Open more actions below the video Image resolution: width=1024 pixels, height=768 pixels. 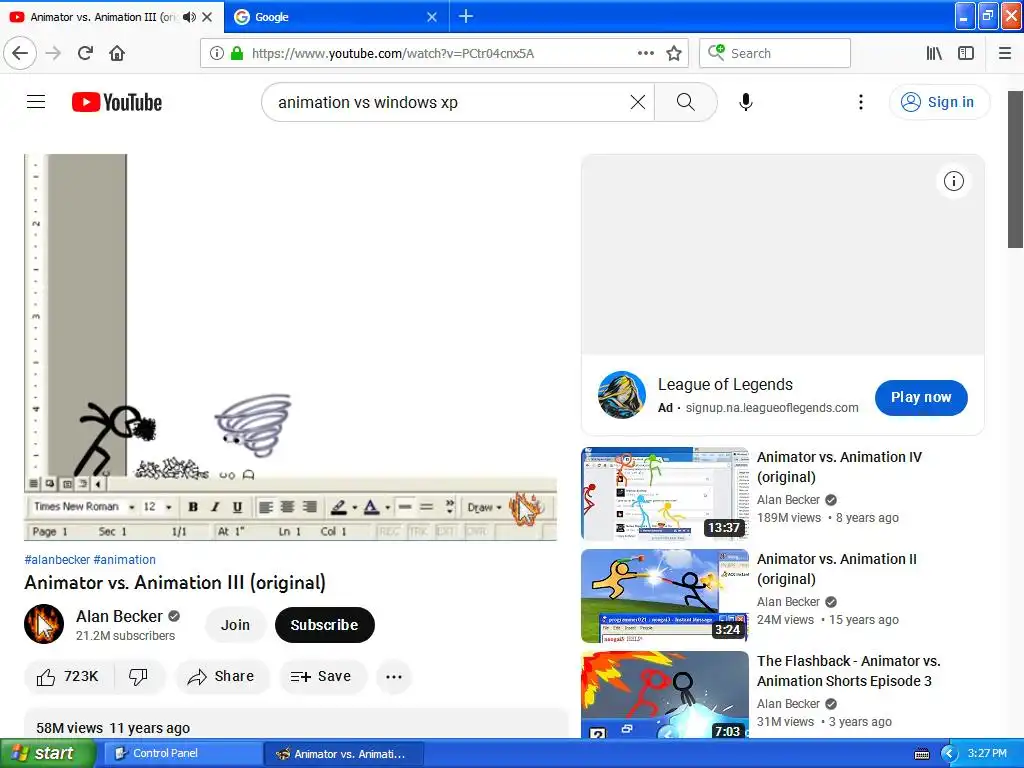coord(394,677)
